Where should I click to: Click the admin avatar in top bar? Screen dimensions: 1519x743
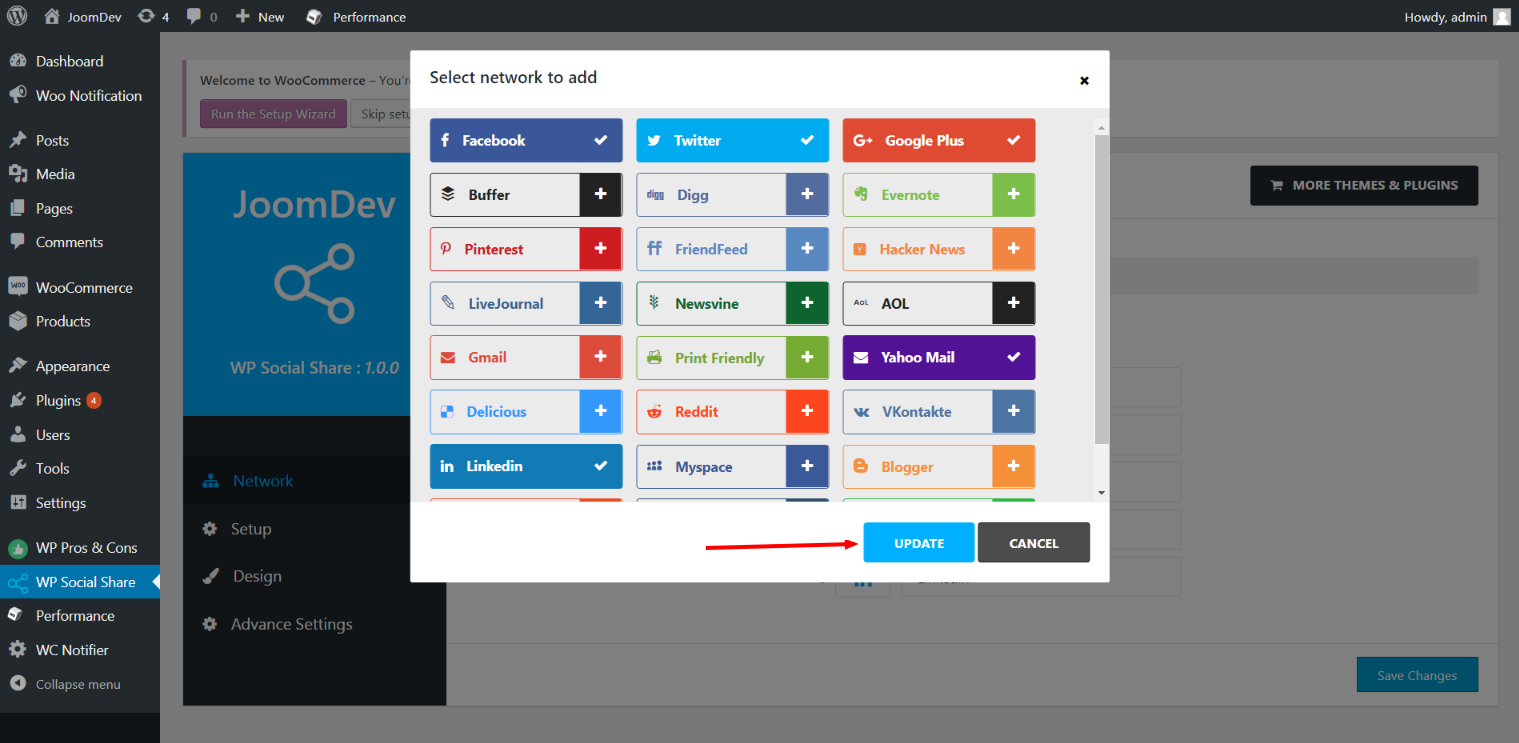point(1501,16)
